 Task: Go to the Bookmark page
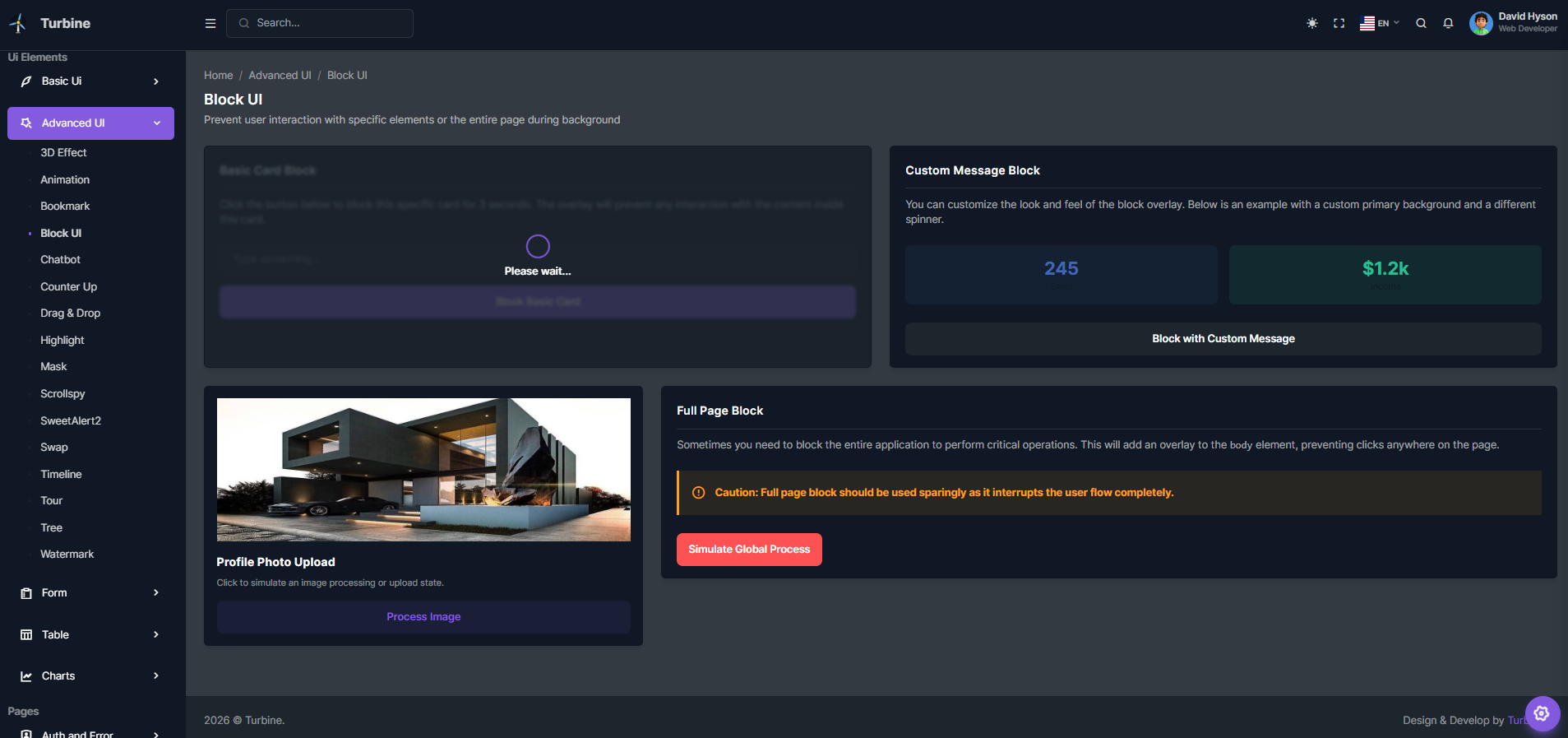coord(65,207)
